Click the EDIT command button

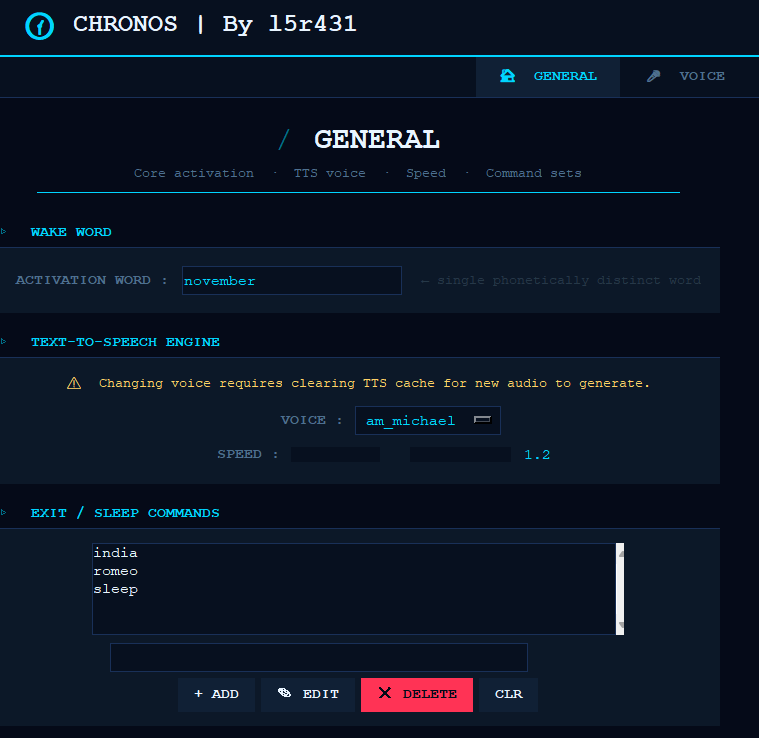308,694
